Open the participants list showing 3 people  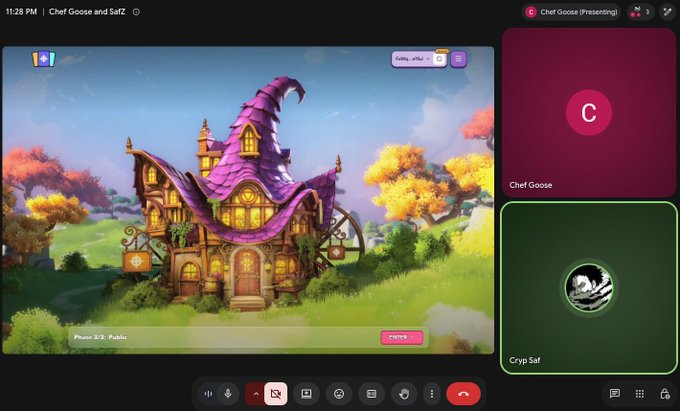point(641,12)
